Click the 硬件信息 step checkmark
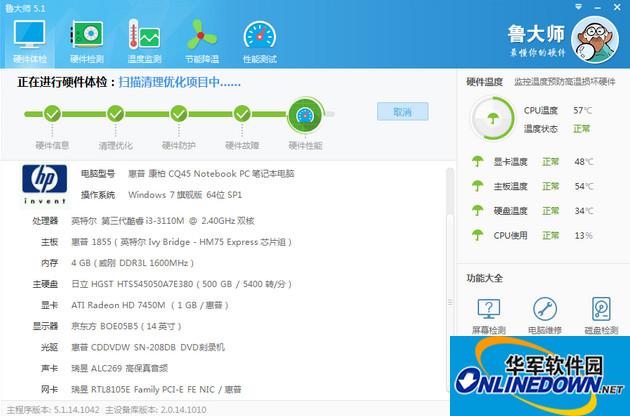Viewport: 630px width, 416px height. click(x=52, y=114)
